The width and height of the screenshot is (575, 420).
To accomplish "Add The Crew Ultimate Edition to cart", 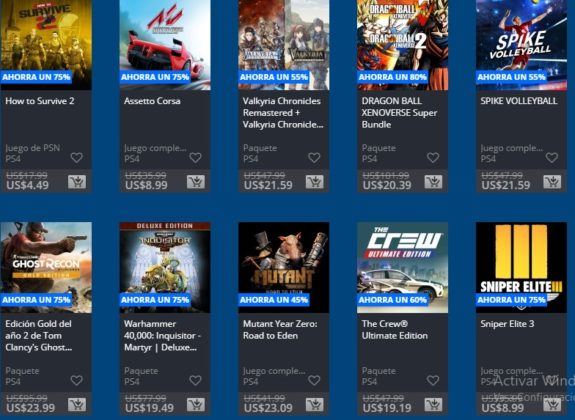I will (x=433, y=405).
